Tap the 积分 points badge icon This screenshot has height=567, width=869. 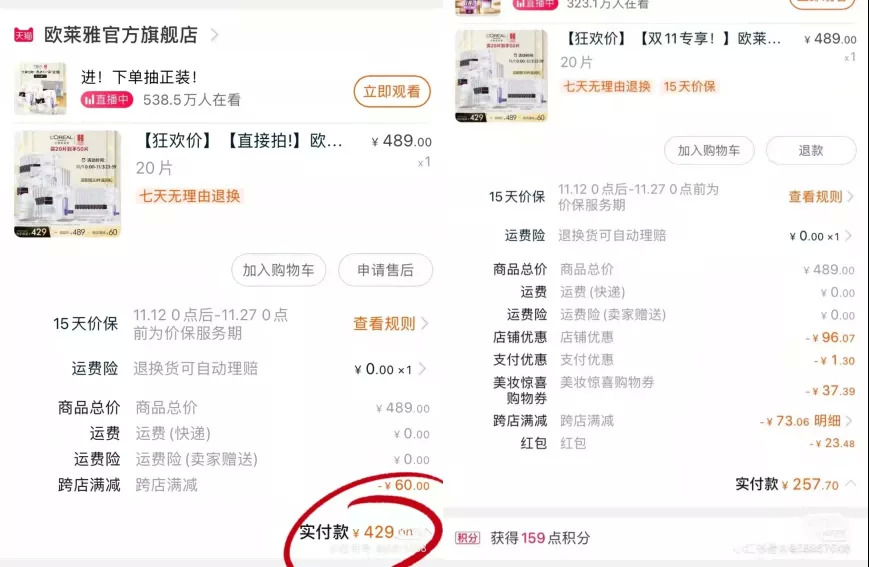click(467, 538)
